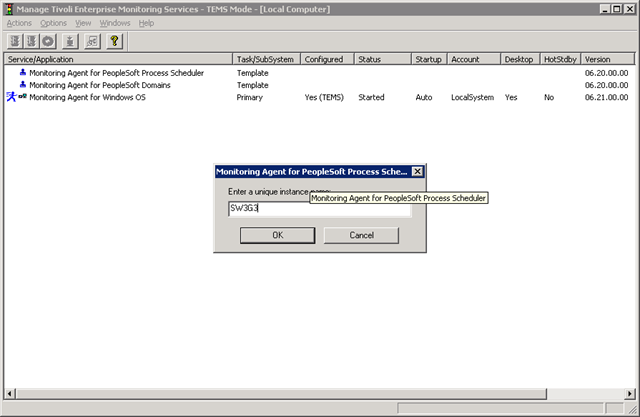Open the Actions menu

click(x=19, y=23)
